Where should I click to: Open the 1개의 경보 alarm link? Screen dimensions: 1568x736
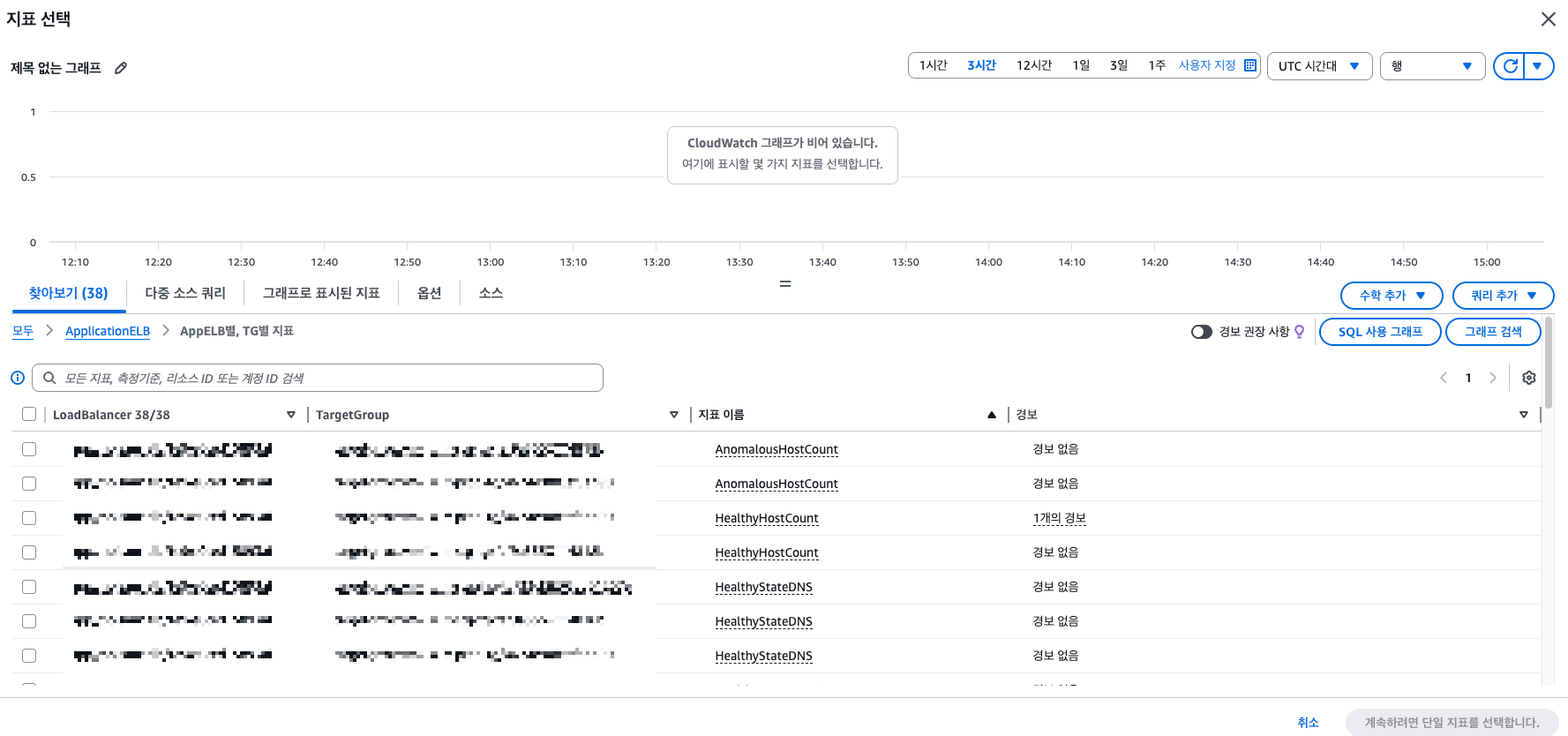1060,518
